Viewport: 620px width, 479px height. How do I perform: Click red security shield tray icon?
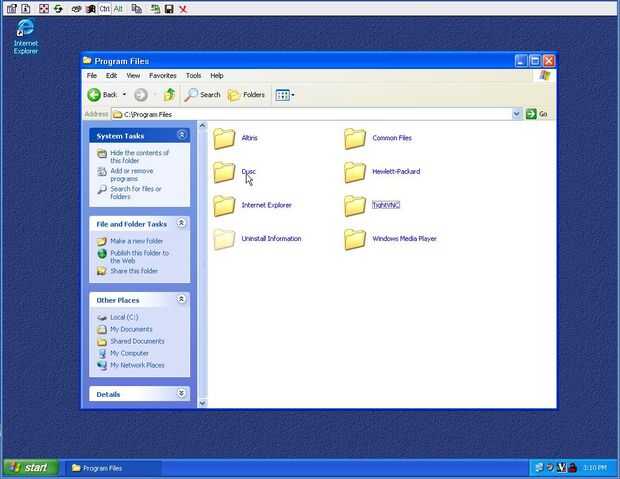pyautogui.click(x=572, y=468)
